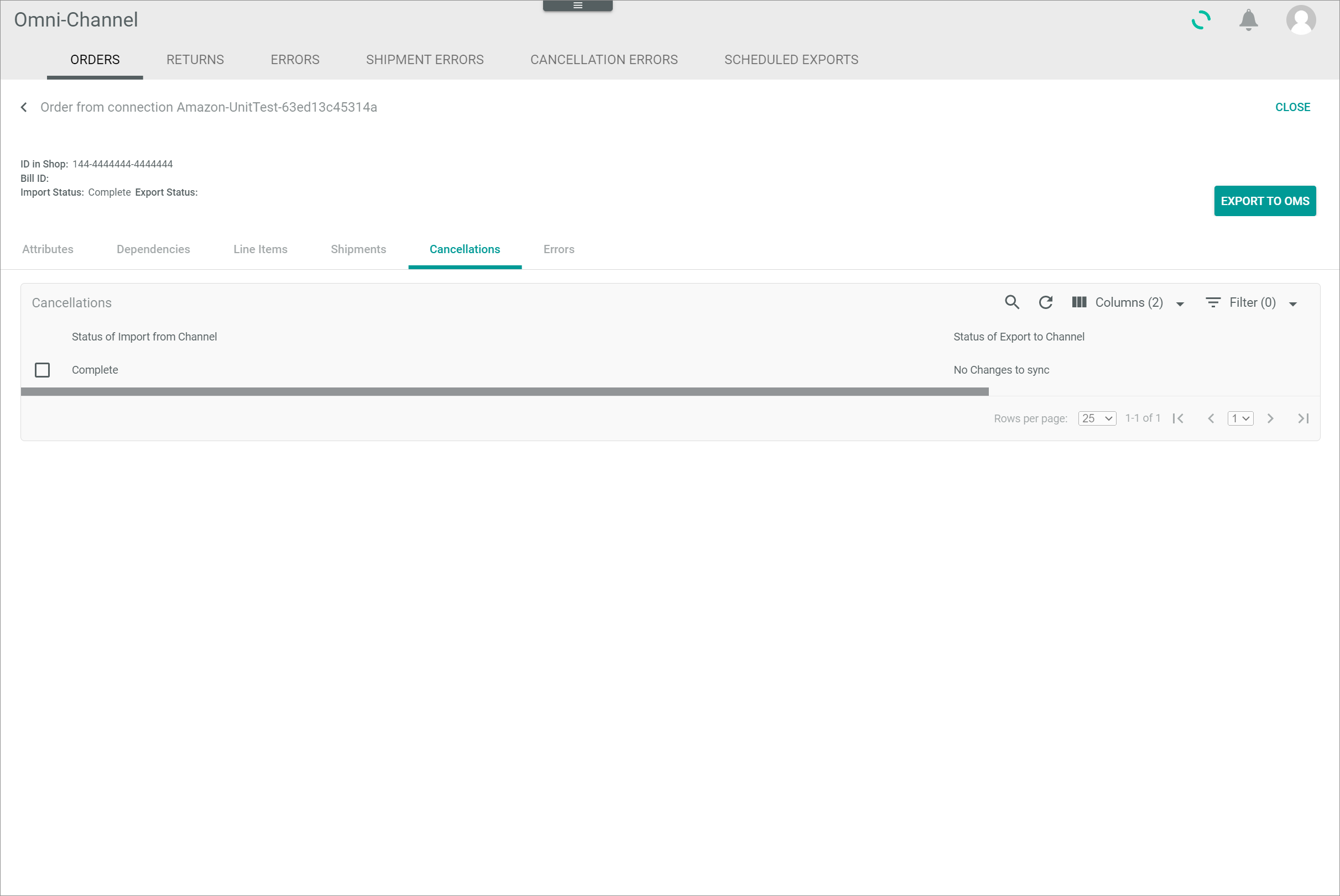Click the loading spinner icon in header
This screenshot has width=1340, height=896.
pos(1201,20)
